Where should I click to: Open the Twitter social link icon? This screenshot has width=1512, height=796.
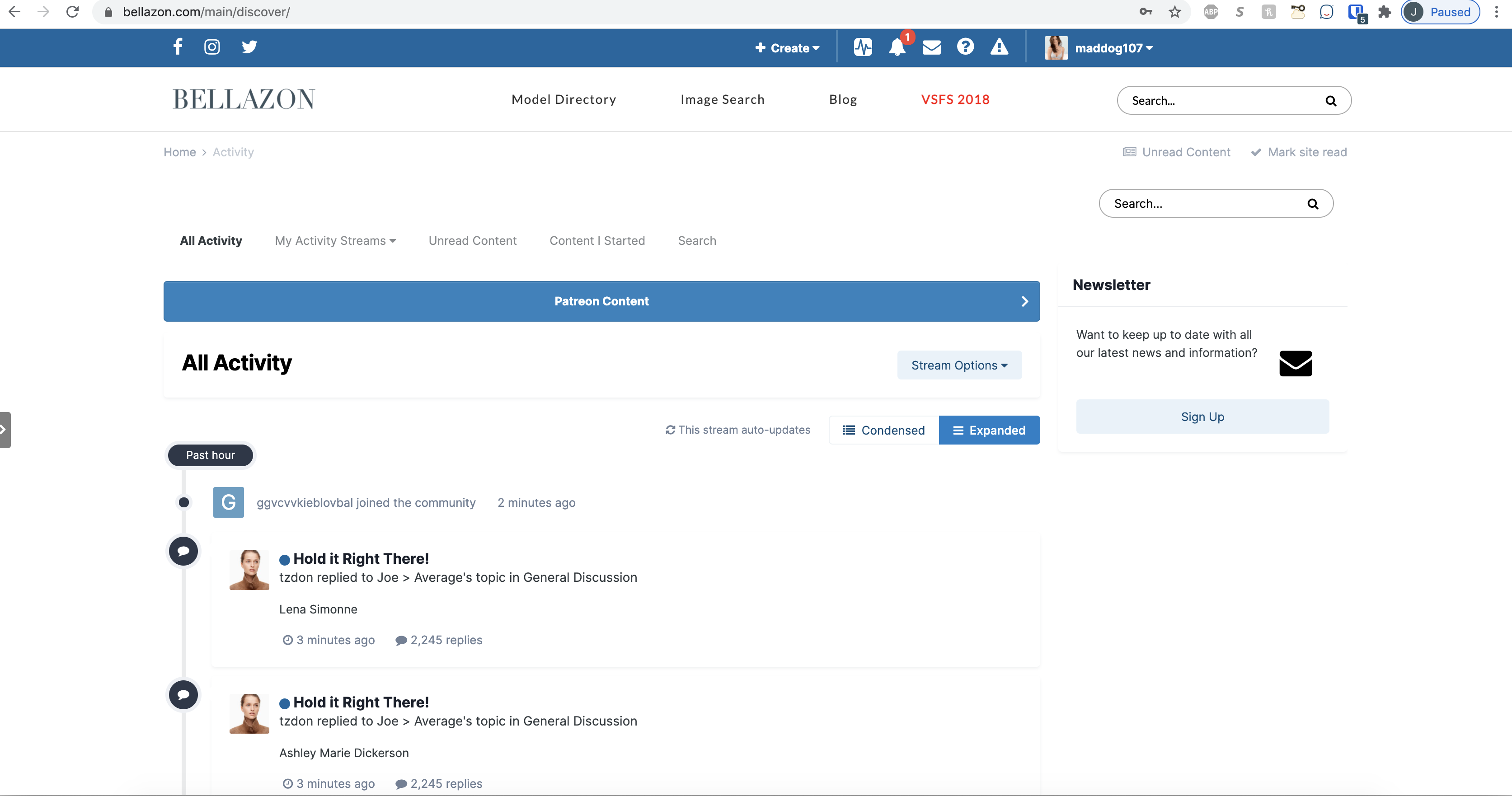click(249, 47)
